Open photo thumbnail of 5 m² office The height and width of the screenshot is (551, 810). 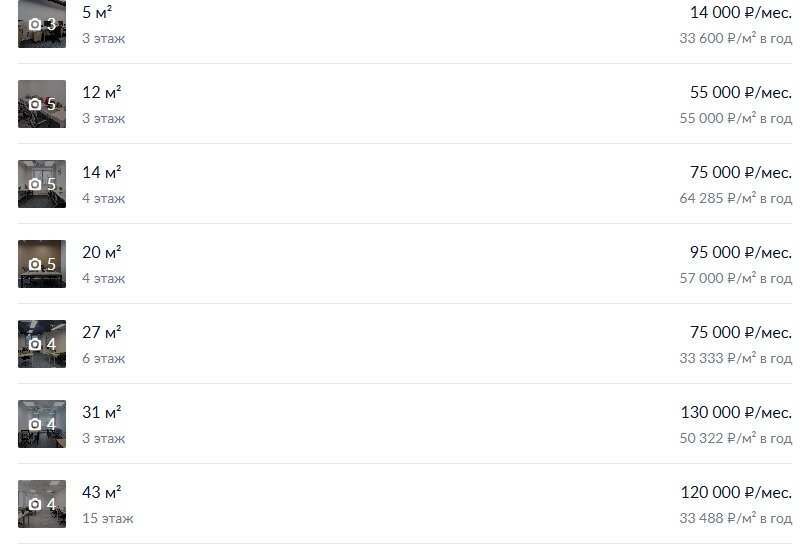point(42,24)
